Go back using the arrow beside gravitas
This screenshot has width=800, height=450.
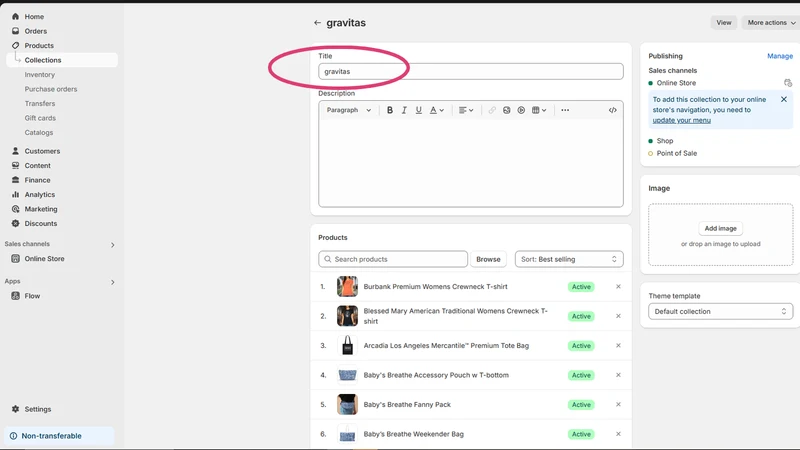[x=317, y=23]
